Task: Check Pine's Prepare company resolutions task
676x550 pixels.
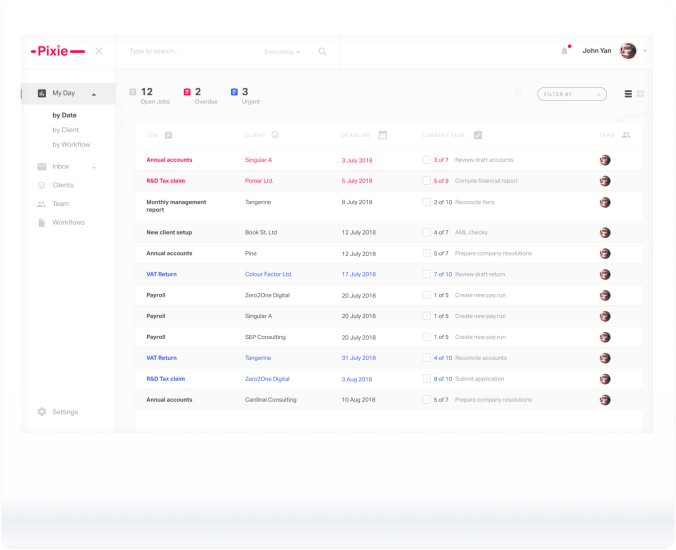Action: pos(426,253)
